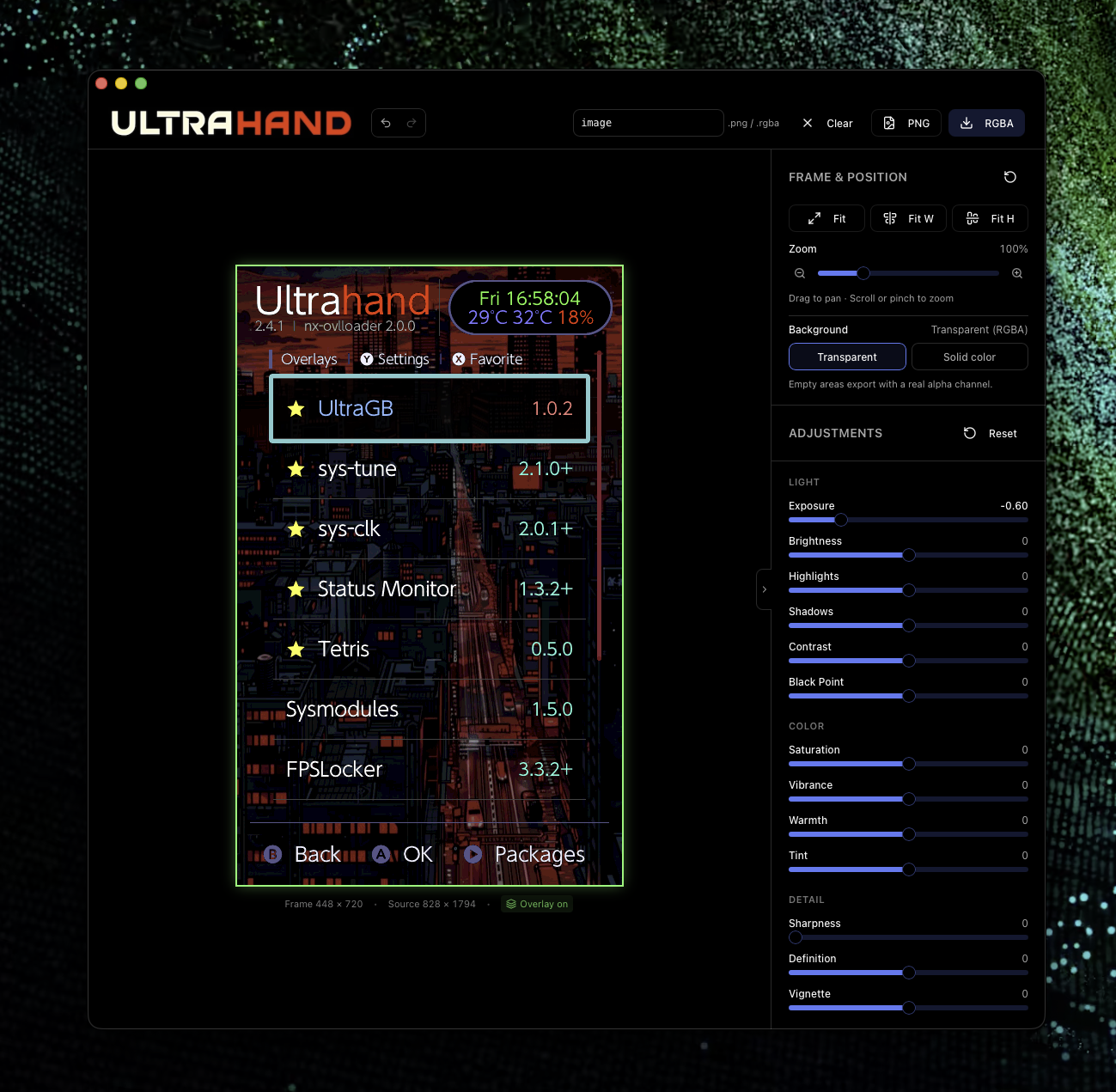Click the Definition slider handle

909,973
